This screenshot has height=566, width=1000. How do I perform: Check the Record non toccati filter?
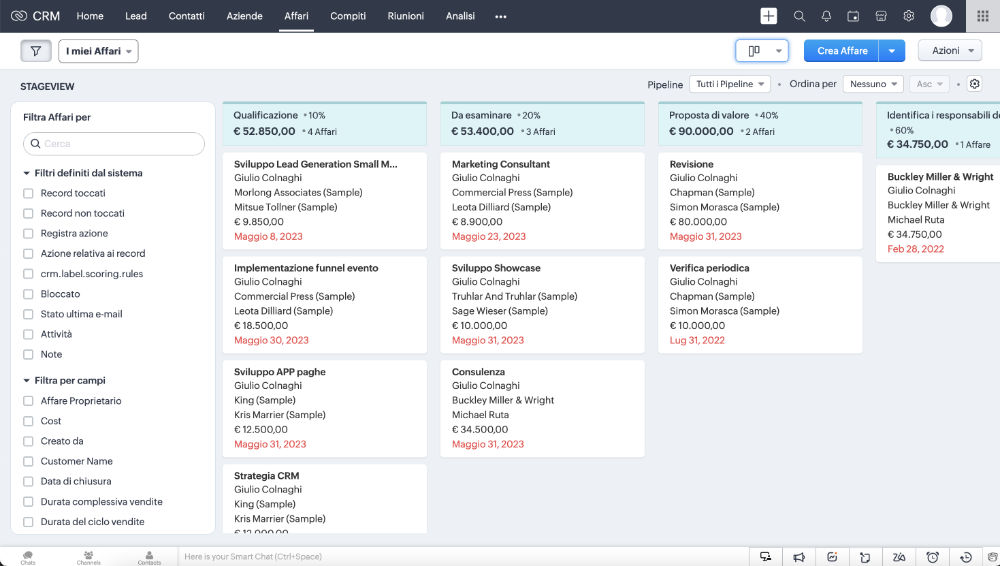[x=28, y=213]
